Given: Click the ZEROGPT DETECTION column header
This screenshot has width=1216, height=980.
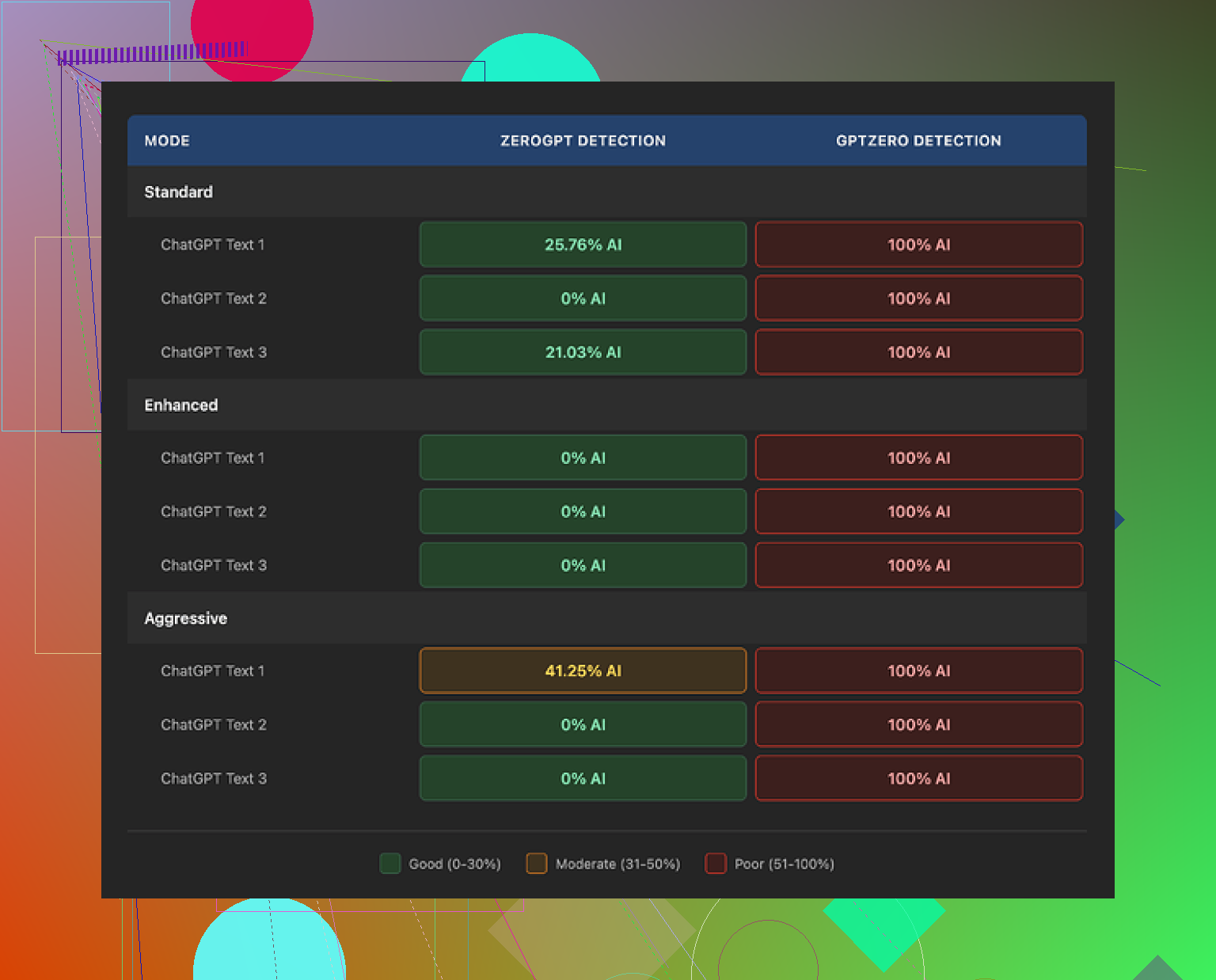Looking at the screenshot, I should (x=583, y=141).
